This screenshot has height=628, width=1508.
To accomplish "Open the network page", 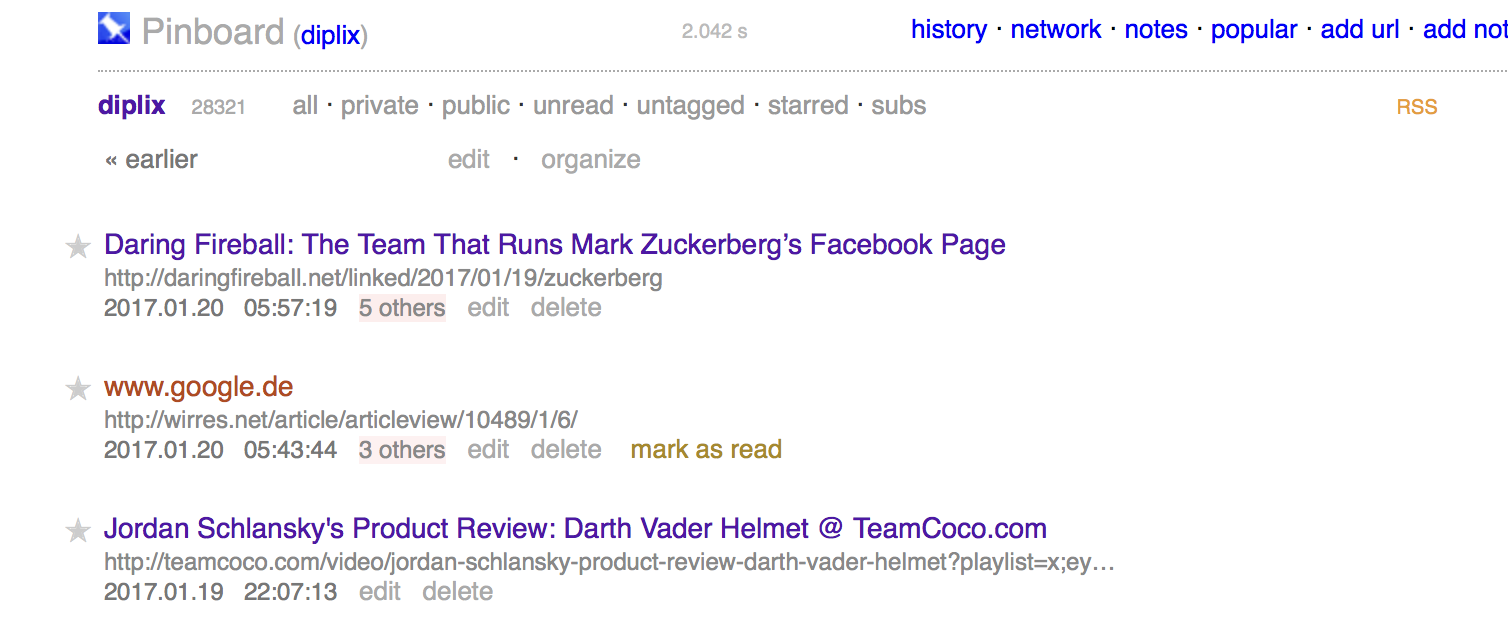I will (1056, 30).
